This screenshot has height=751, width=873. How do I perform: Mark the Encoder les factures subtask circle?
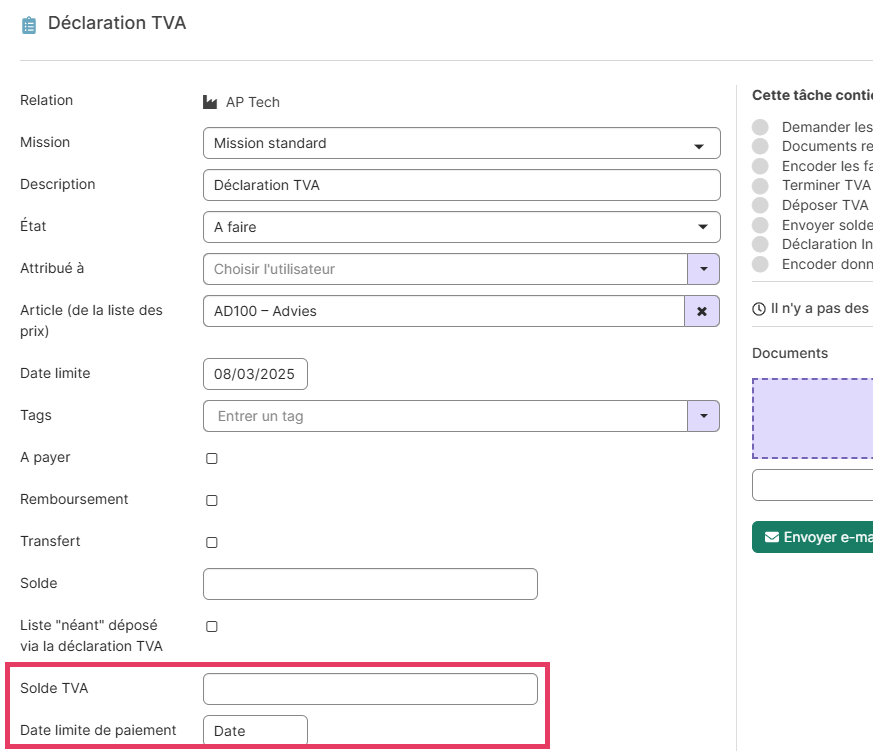(761, 166)
